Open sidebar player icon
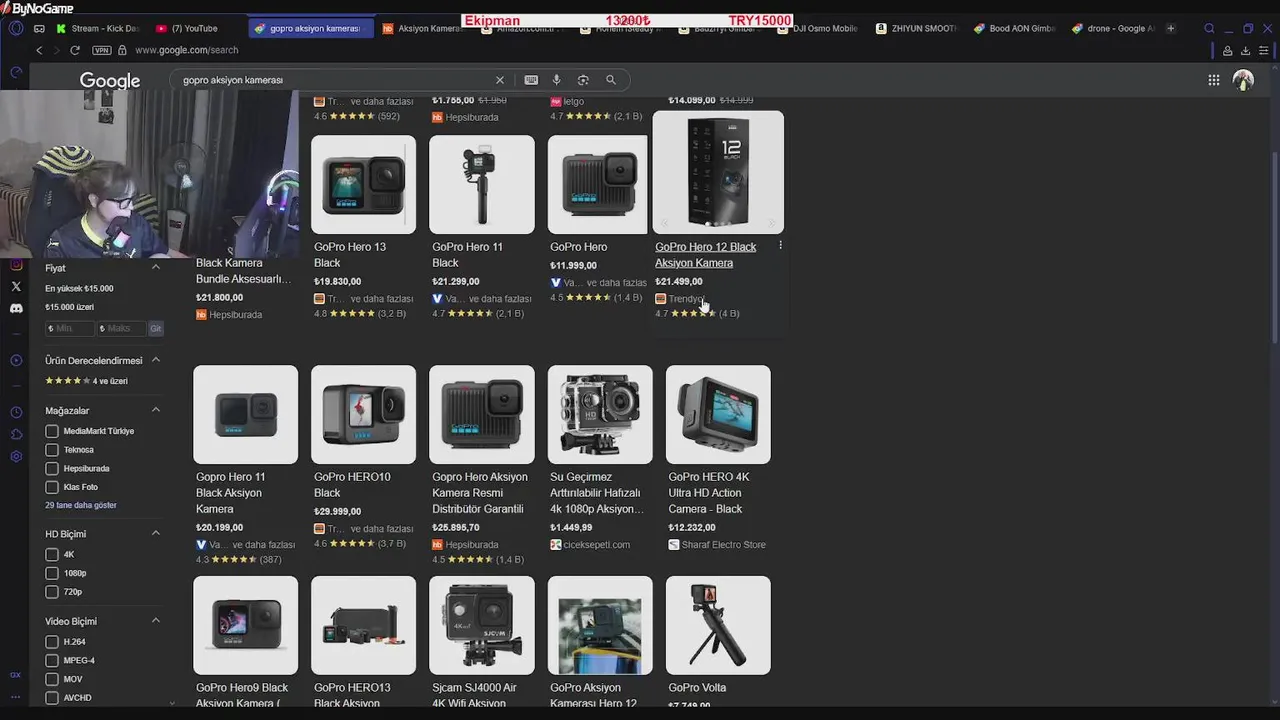The width and height of the screenshot is (1280, 720). pos(15,360)
